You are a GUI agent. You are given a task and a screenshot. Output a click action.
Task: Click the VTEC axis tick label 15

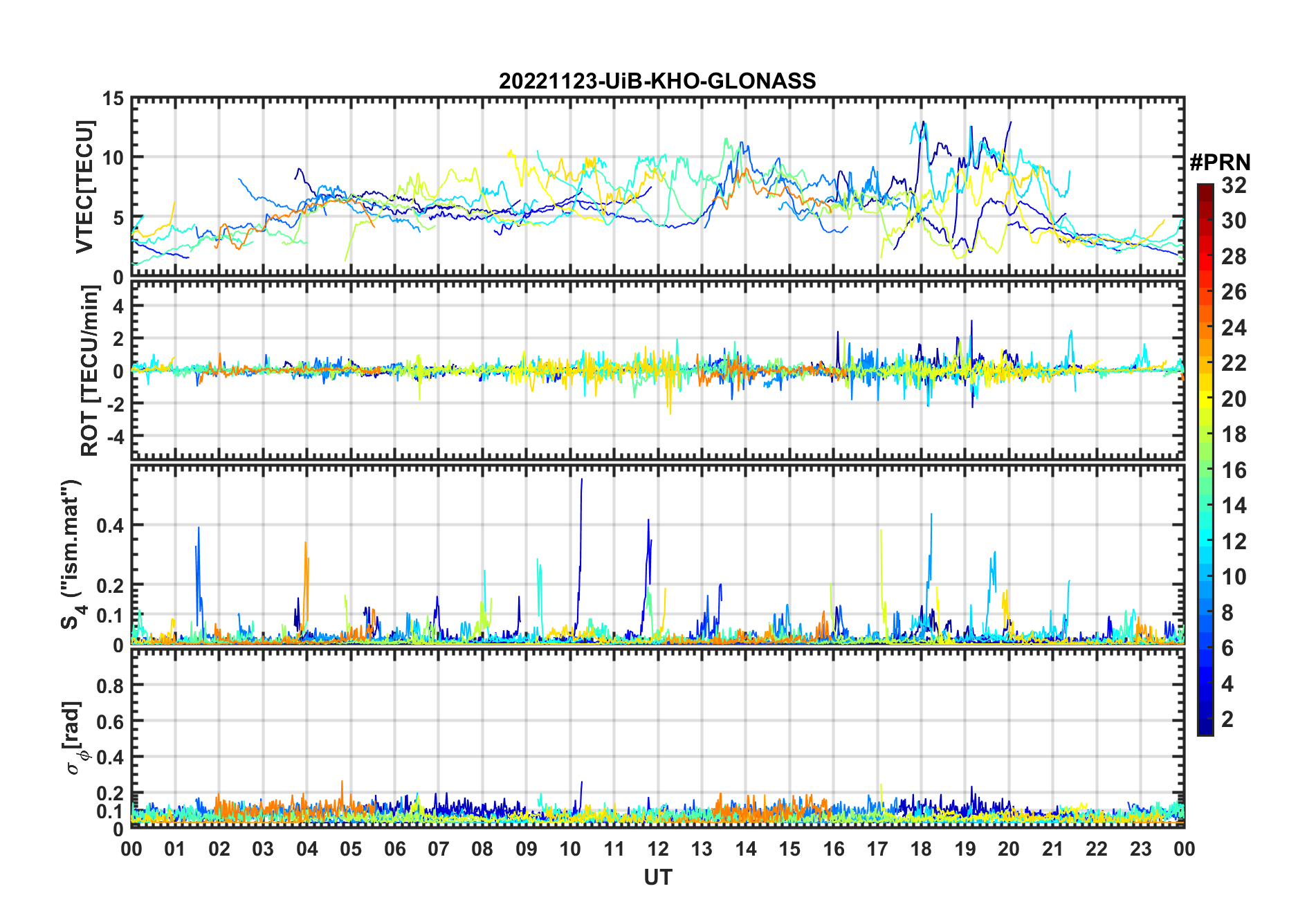113,99
